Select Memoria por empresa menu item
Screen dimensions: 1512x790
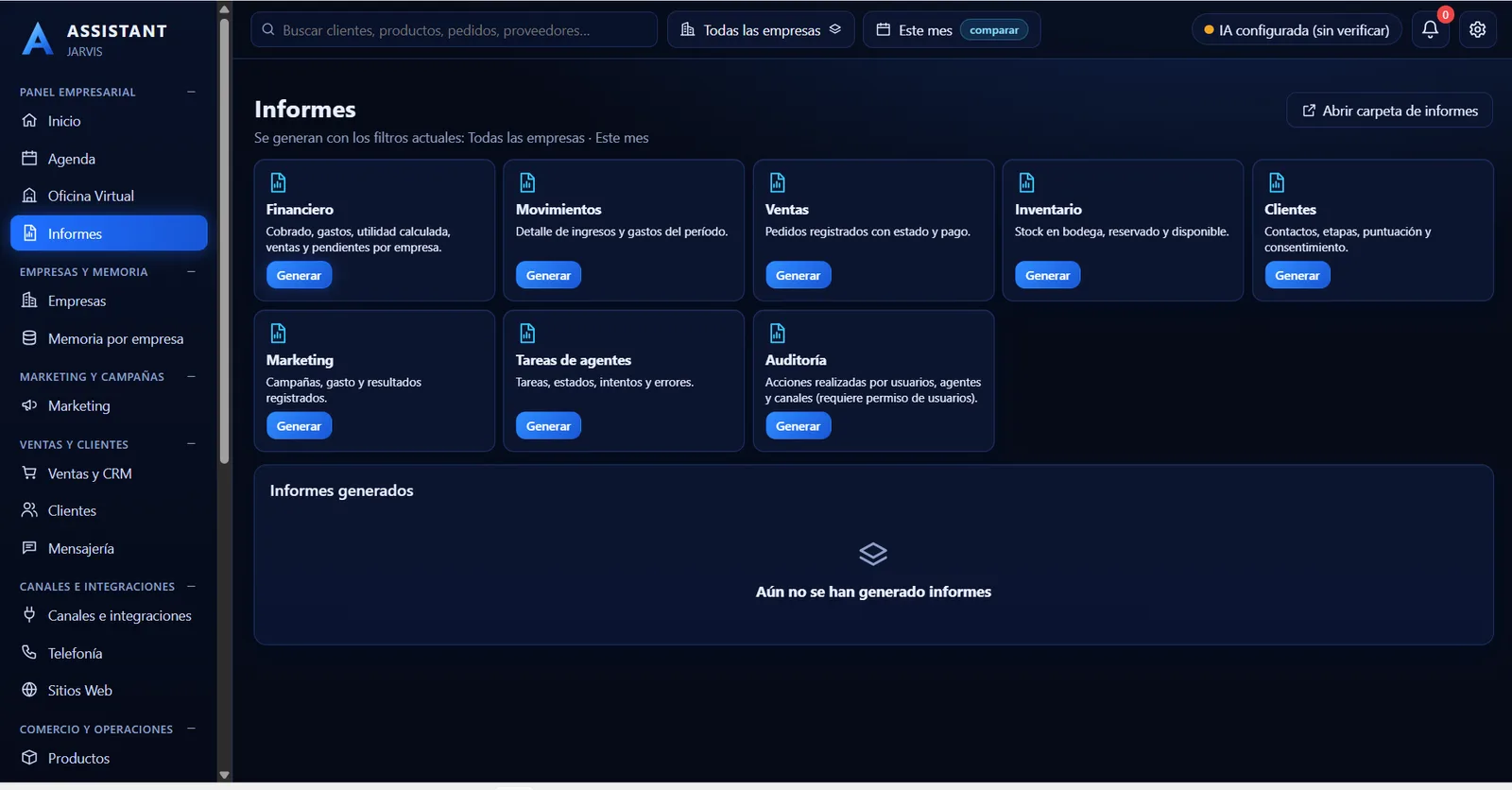(x=109, y=338)
